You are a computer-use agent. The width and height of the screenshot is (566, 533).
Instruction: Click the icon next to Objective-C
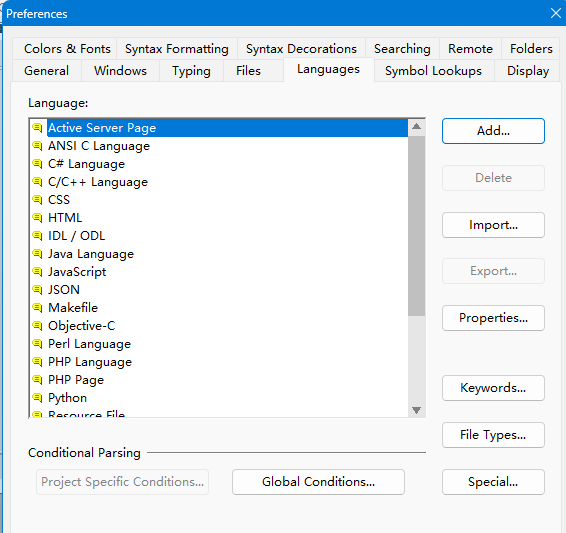tap(37, 326)
